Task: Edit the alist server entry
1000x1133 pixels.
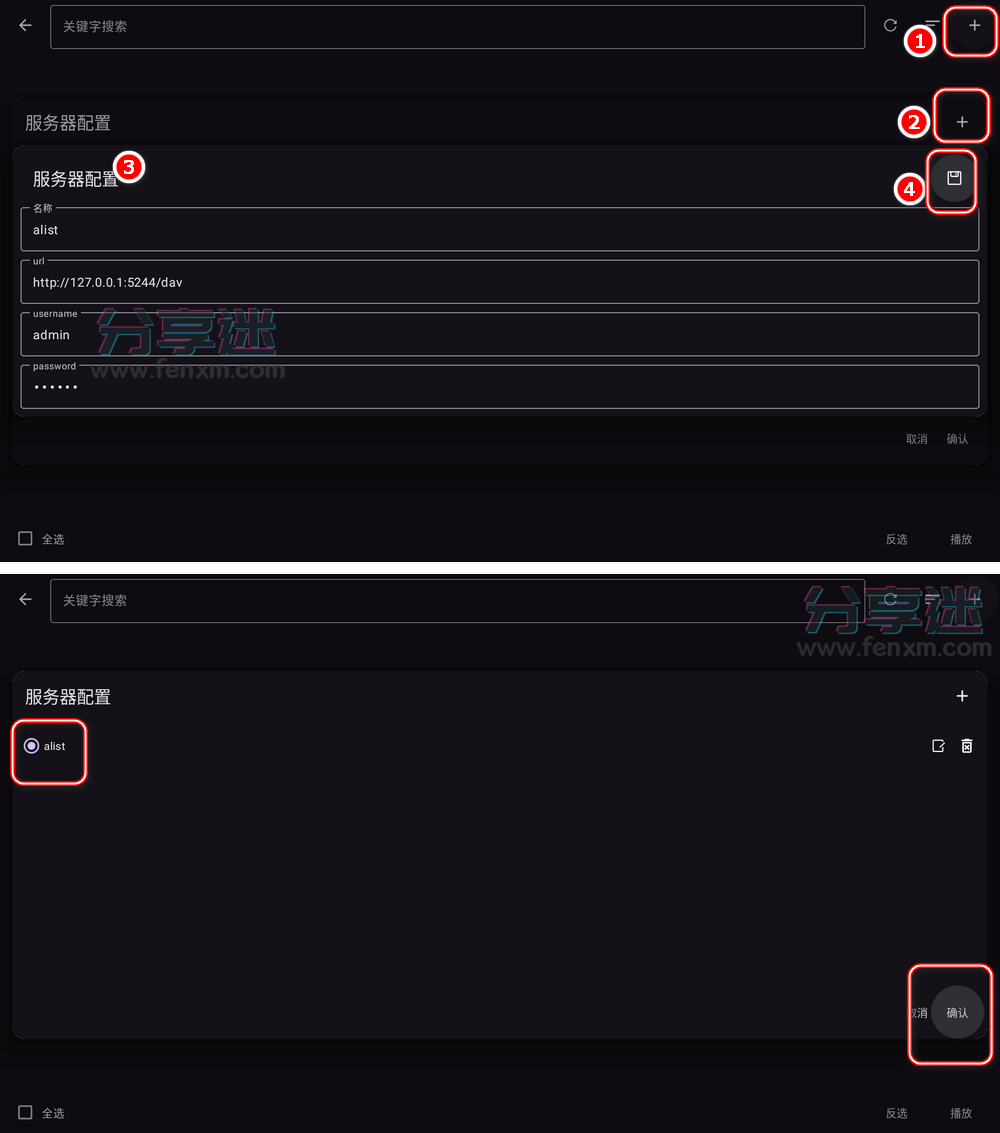Action: [x=938, y=746]
